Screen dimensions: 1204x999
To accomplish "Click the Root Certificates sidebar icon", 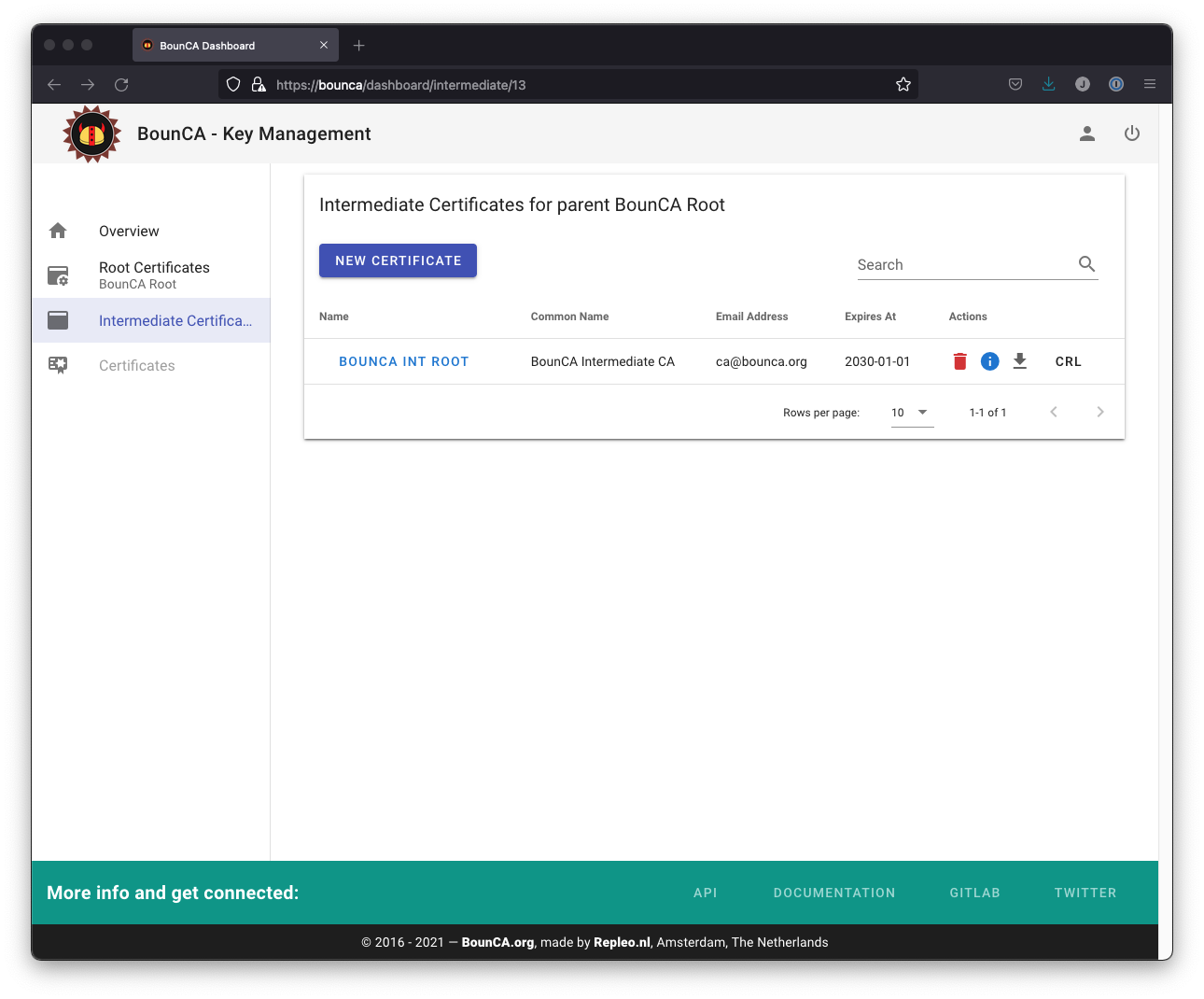I will [58, 275].
